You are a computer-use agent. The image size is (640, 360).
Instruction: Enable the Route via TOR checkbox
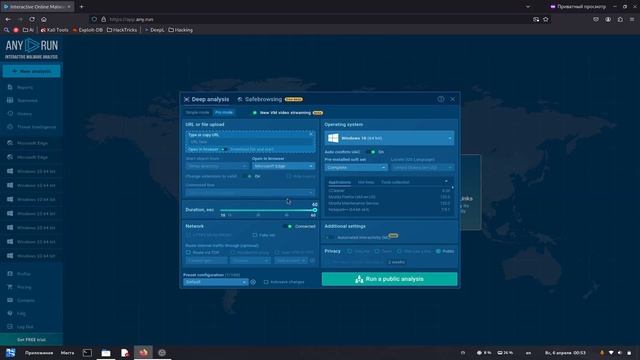188,252
